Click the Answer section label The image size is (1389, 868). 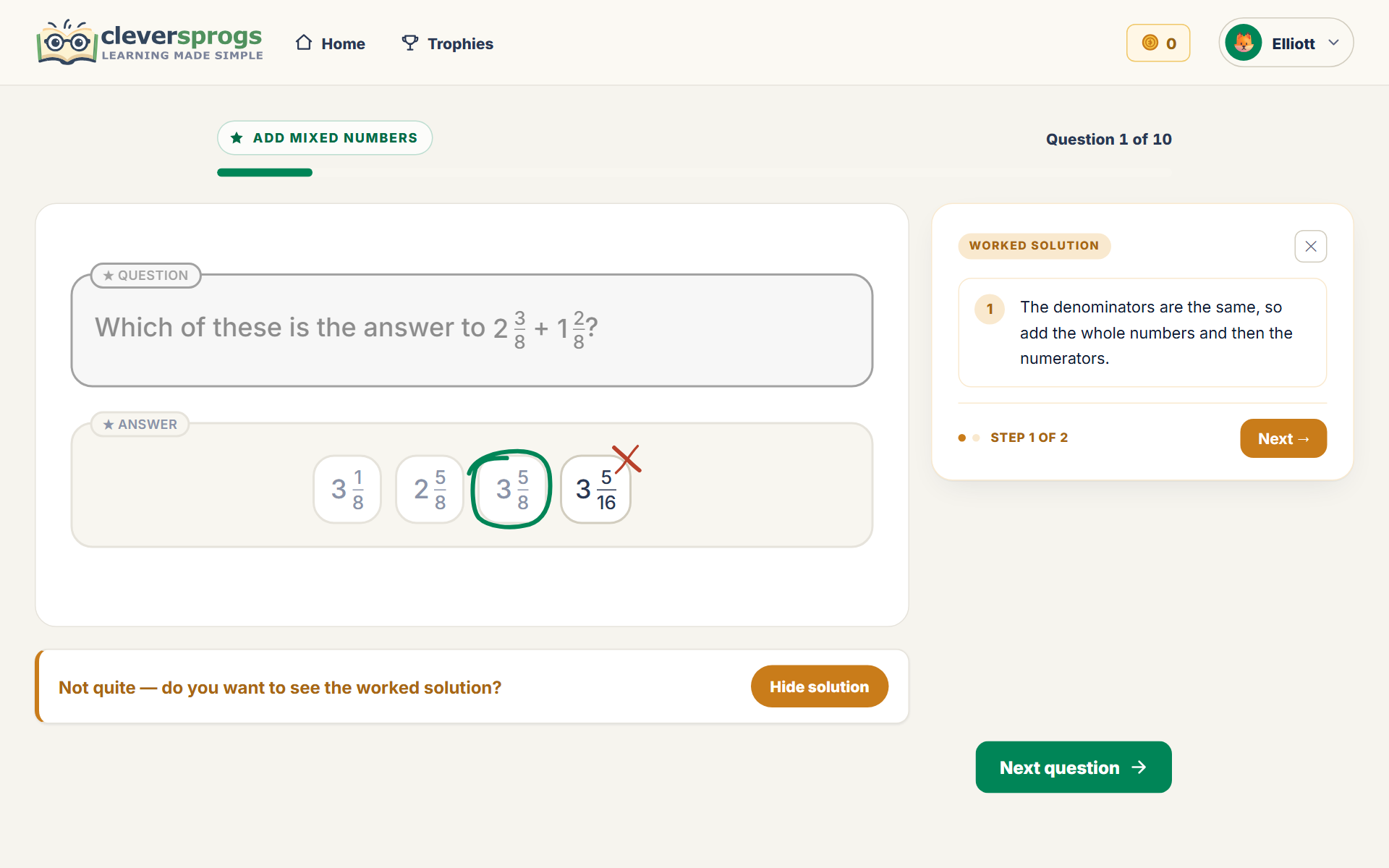click(140, 425)
